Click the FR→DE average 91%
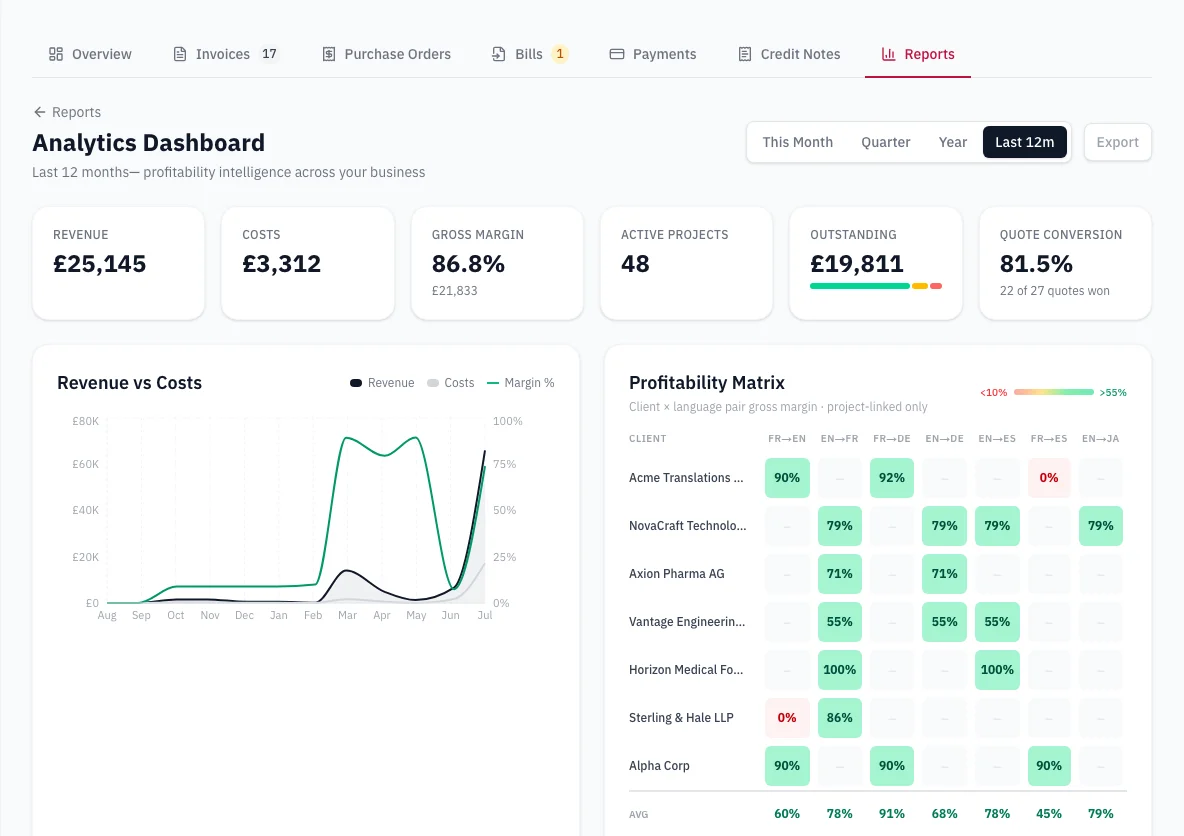Screen dimensions: 1184x836 pos(892,814)
